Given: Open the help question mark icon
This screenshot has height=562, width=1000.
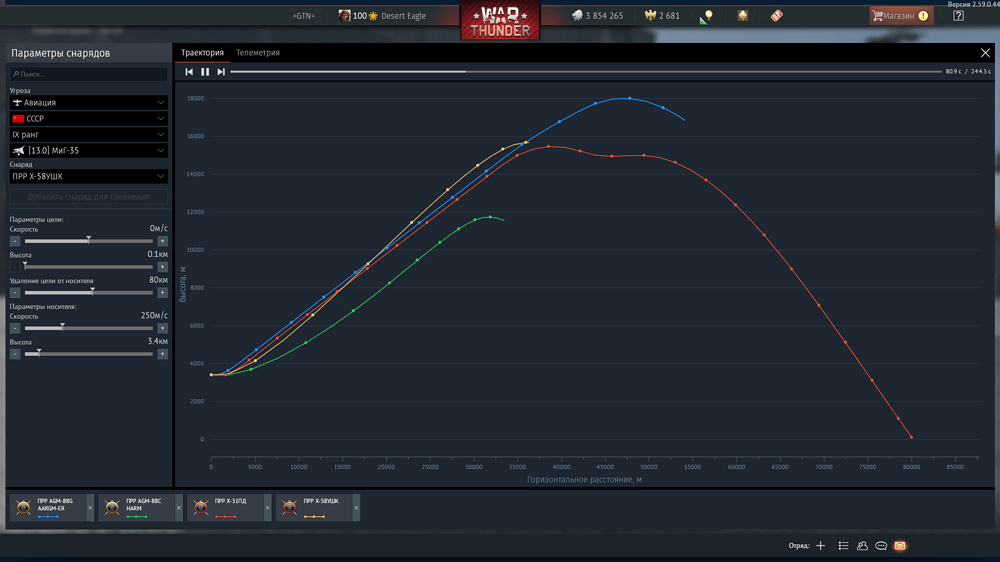Looking at the screenshot, I should pos(958,16).
